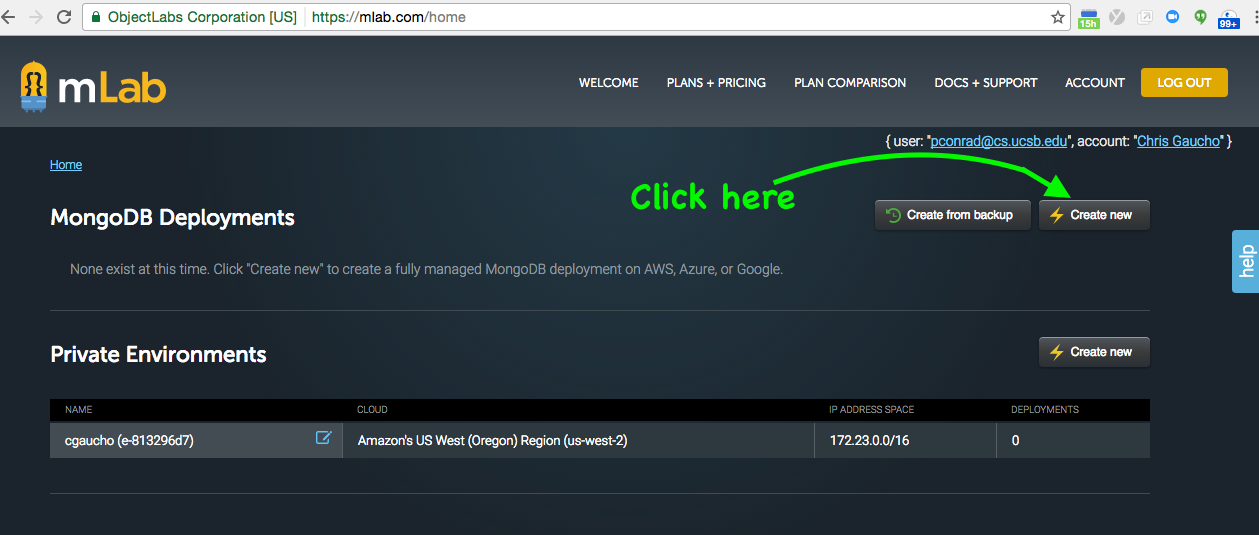Open user pconrad@cs.ucsb.edu link
The height and width of the screenshot is (535, 1259).
tap(1000, 142)
